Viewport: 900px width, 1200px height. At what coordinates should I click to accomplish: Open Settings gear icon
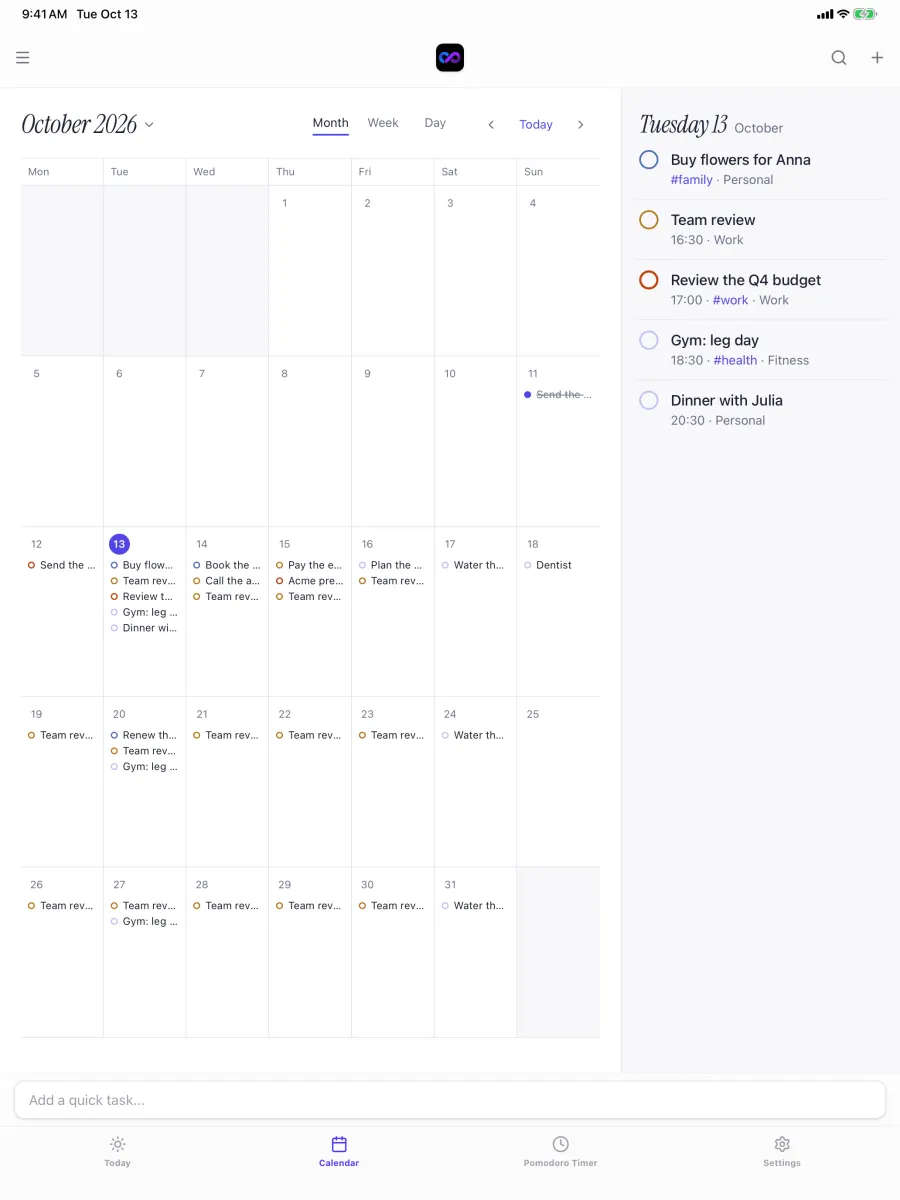click(x=782, y=1144)
